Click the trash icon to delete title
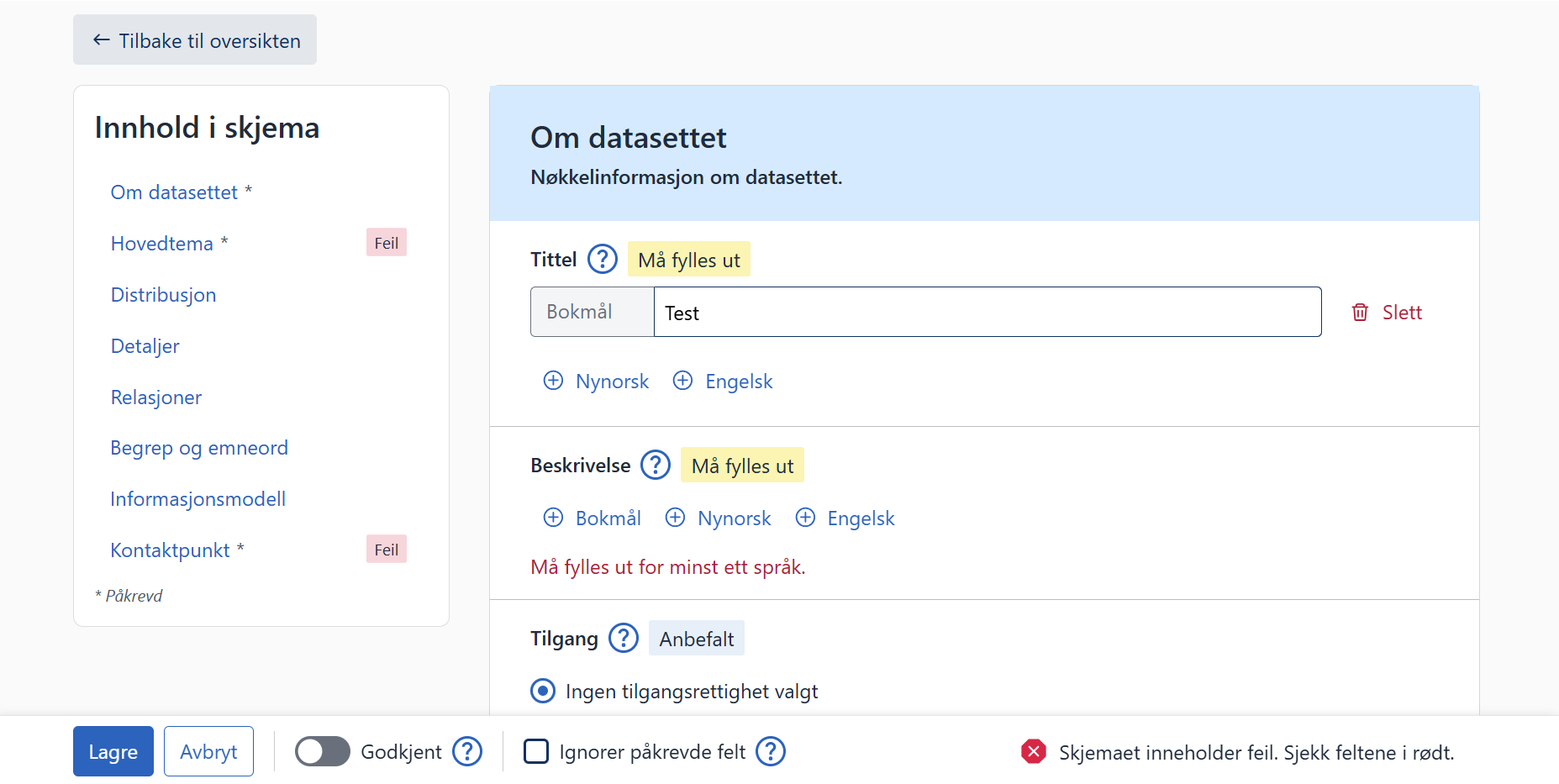The image size is (1559, 784). click(1360, 313)
